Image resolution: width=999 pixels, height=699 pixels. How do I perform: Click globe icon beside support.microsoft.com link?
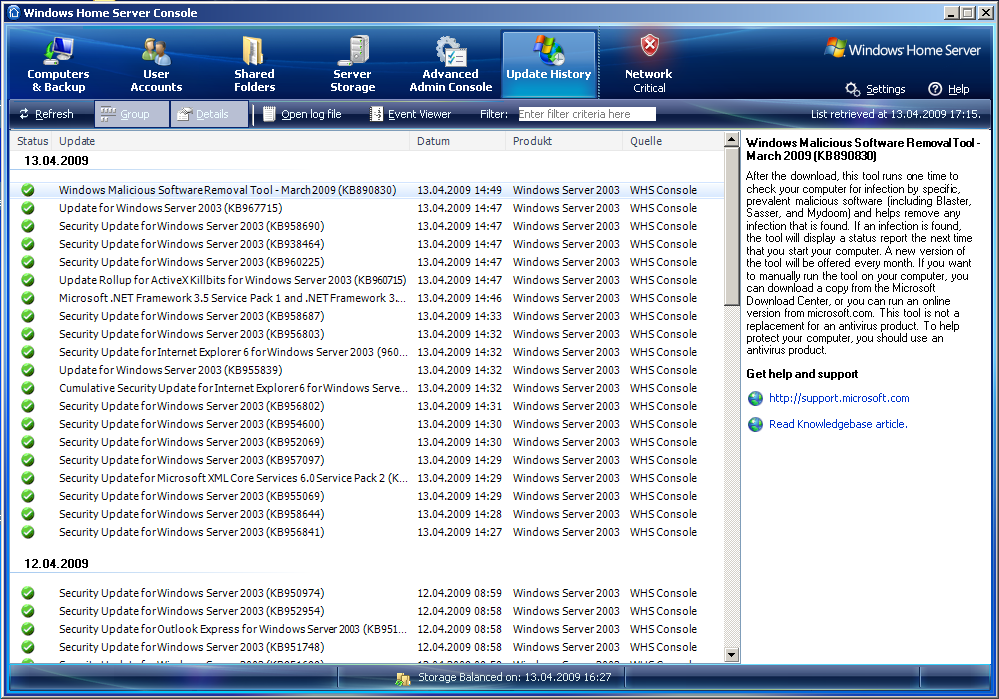tap(756, 399)
